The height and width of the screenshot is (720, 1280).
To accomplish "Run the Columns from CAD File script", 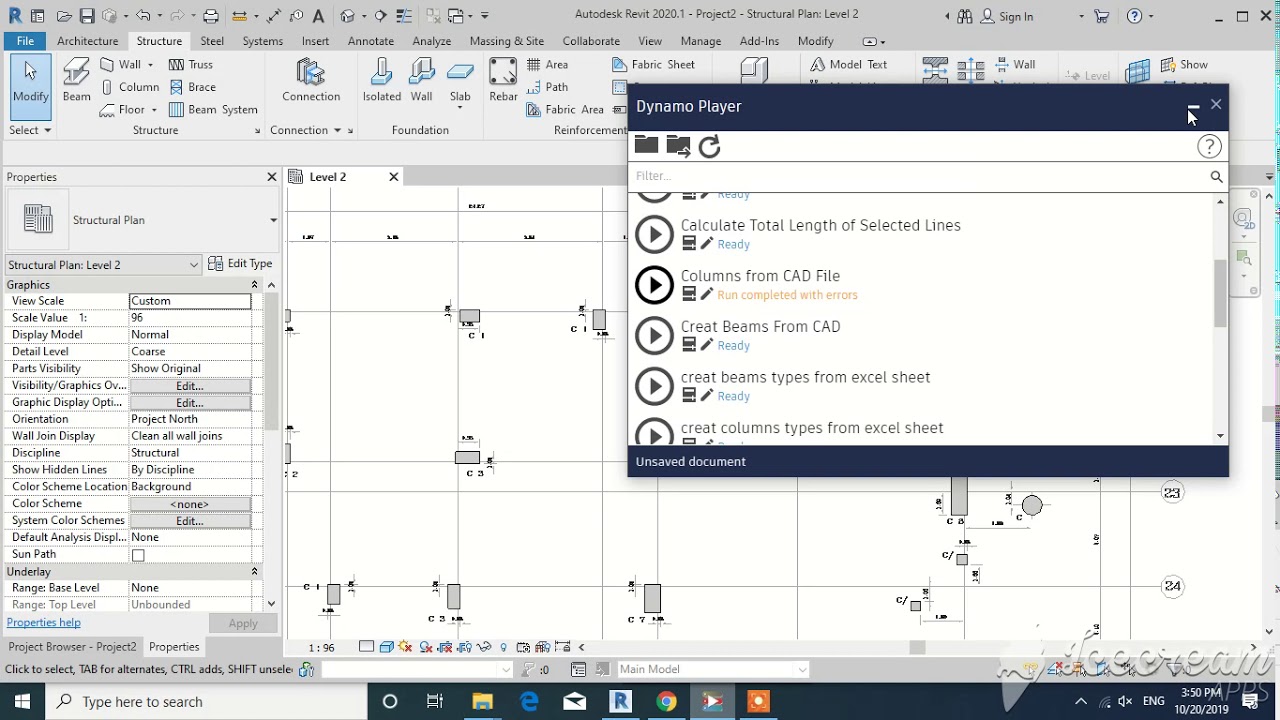I will pos(654,285).
